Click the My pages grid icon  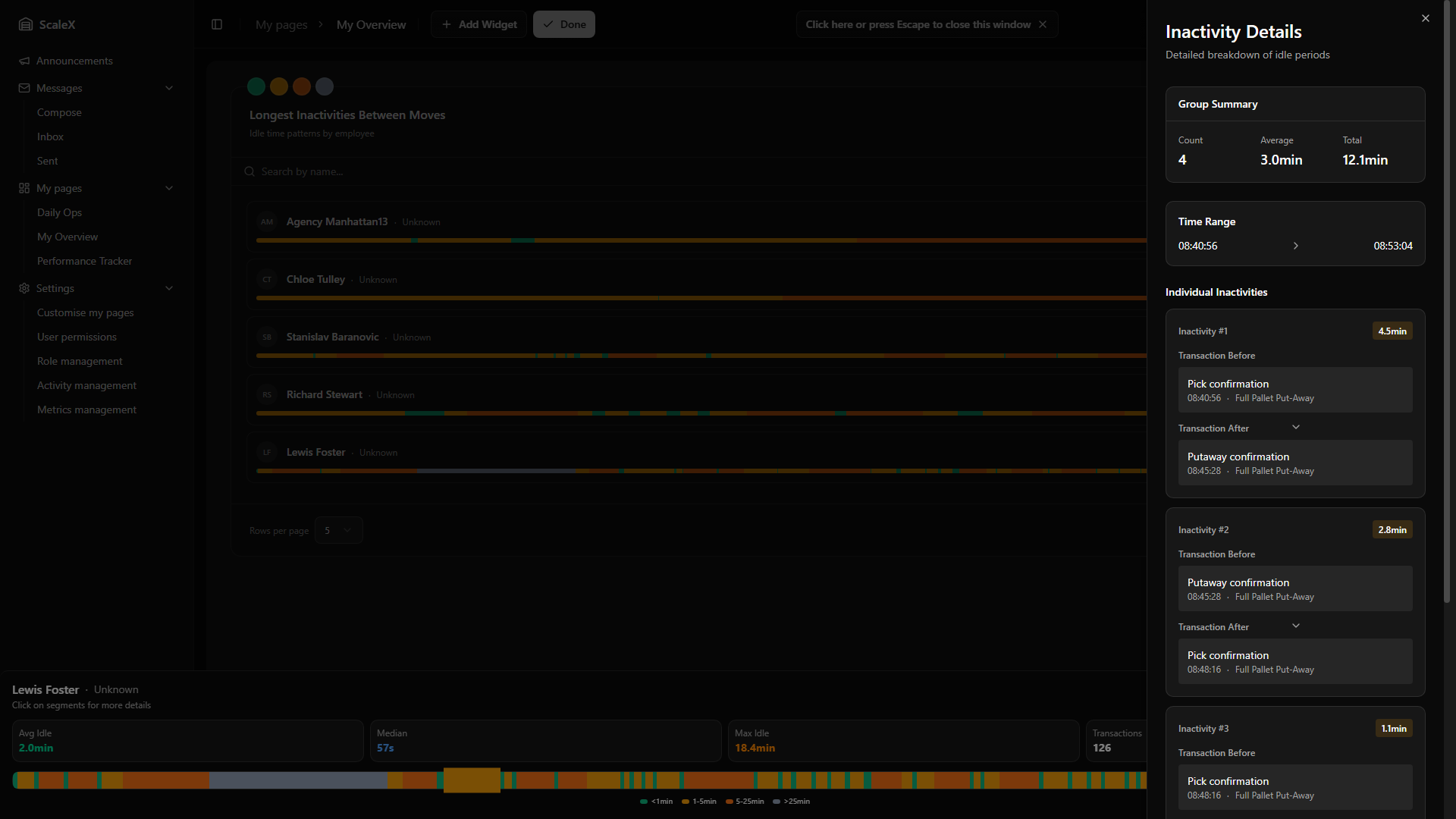pos(24,188)
